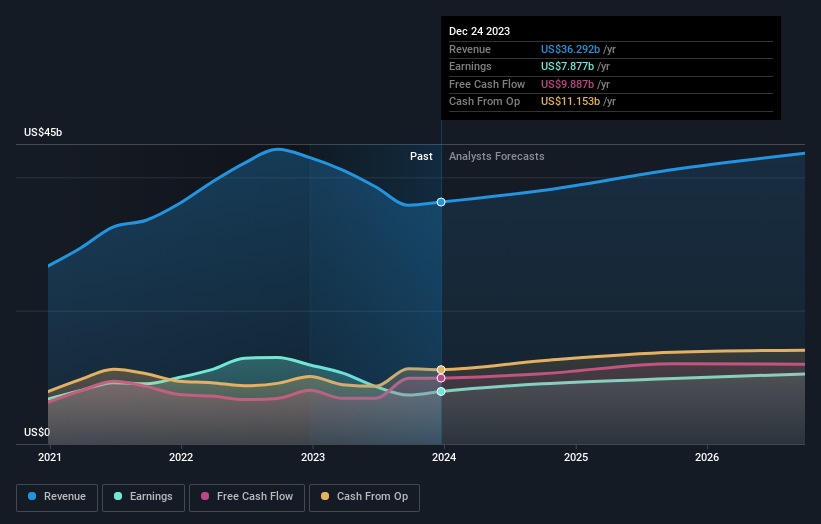Click the Earnings row label in tooltip

470,66
